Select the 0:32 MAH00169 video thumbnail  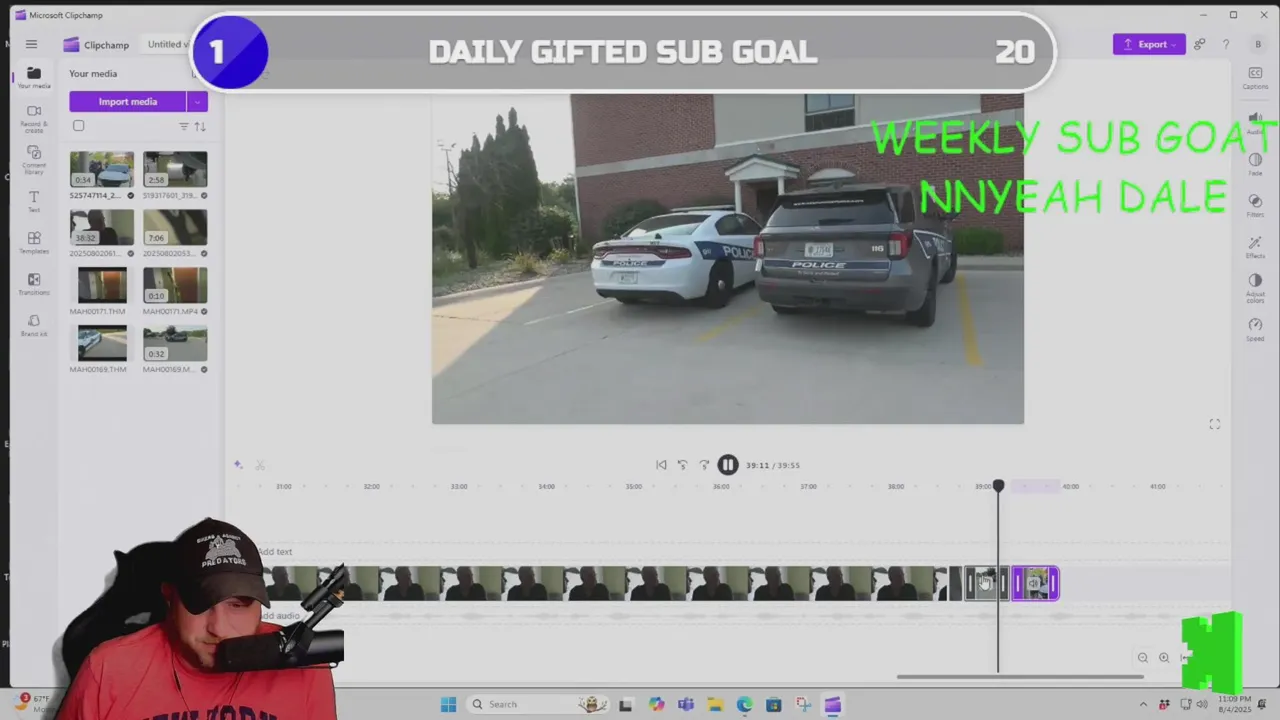(175, 343)
